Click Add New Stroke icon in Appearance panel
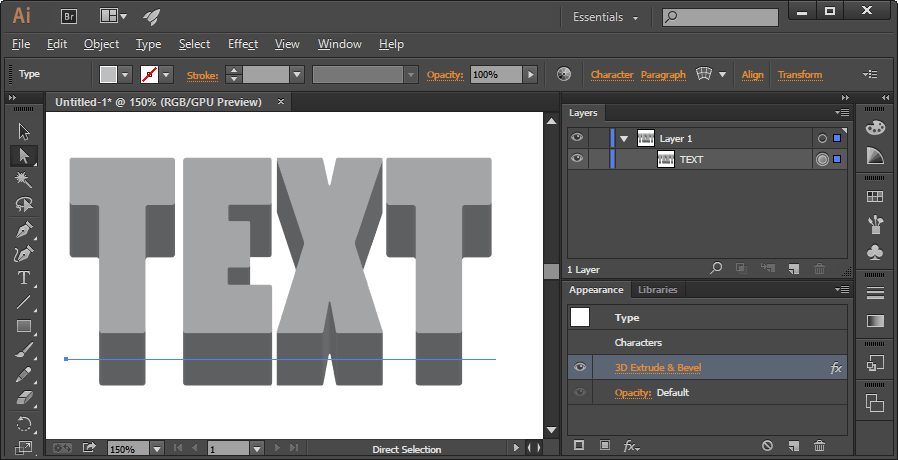898x460 pixels. pyautogui.click(x=579, y=445)
